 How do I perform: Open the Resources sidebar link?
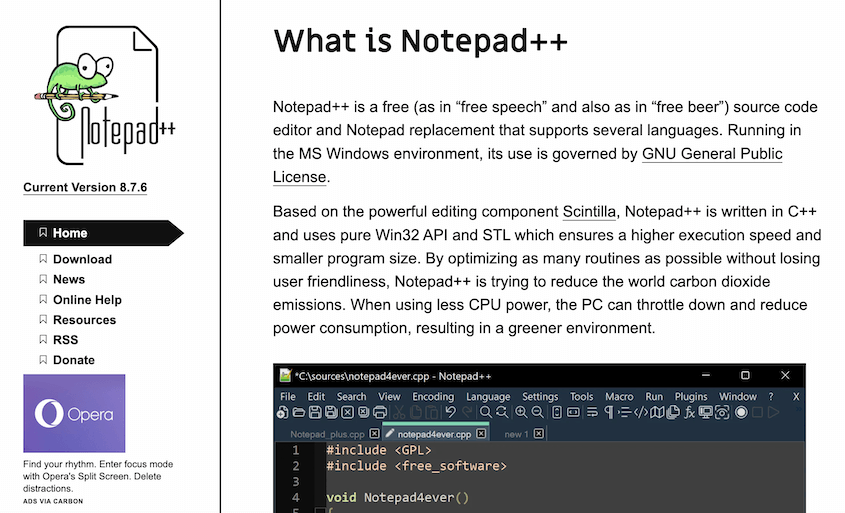[85, 320]
